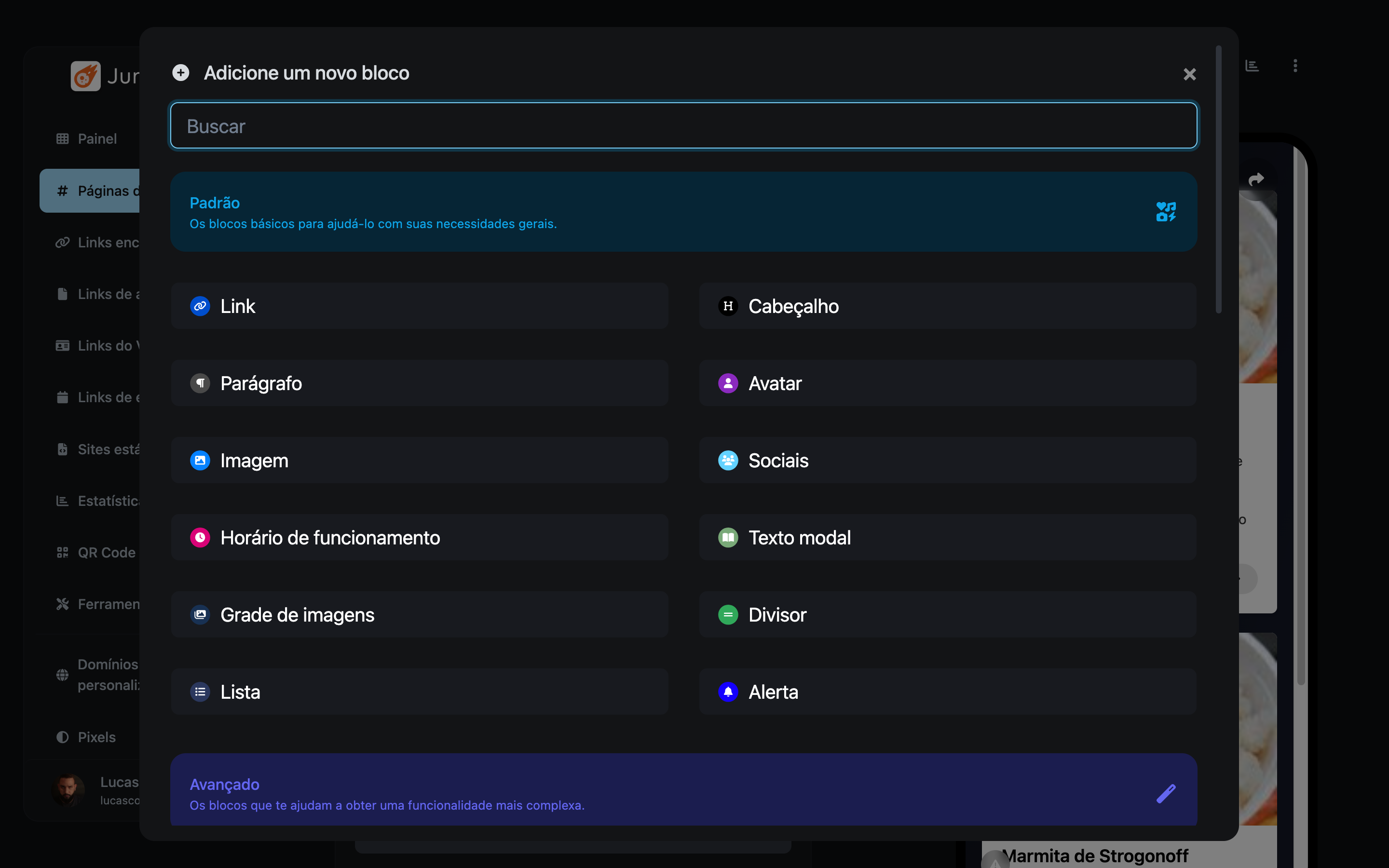The height and width of the screenshot is (868, 1389).
Task: Add a Parágrafo block
Action: click(420, 383)
